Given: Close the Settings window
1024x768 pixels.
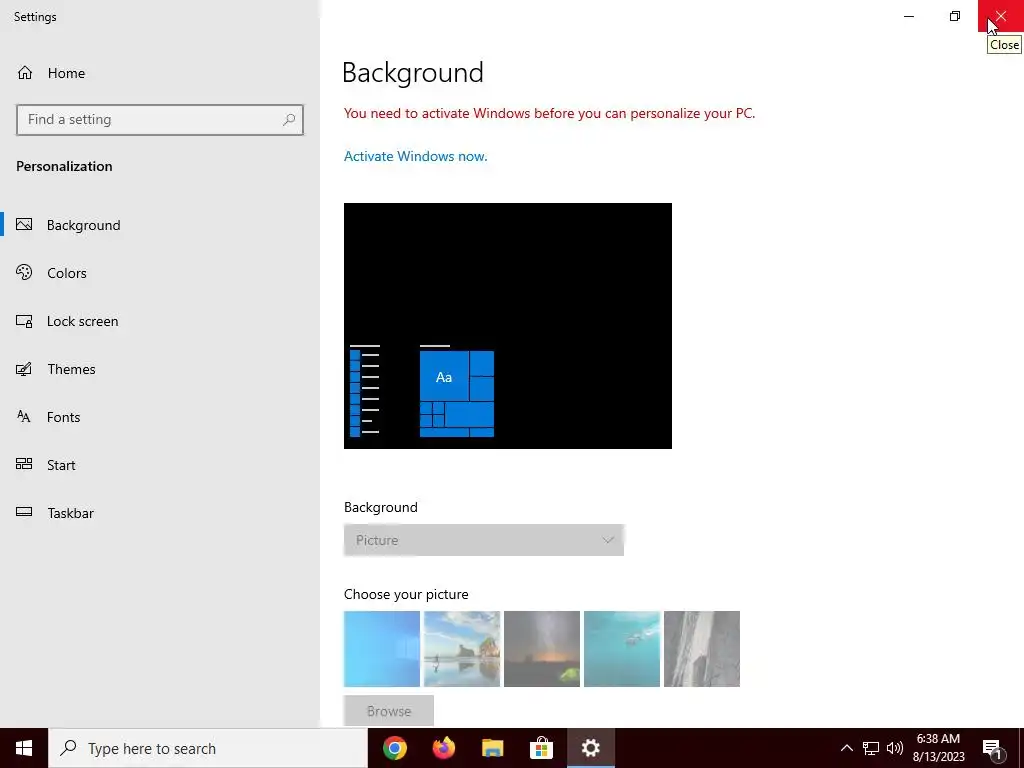Looking at the screenshot, I should 1000,16.
